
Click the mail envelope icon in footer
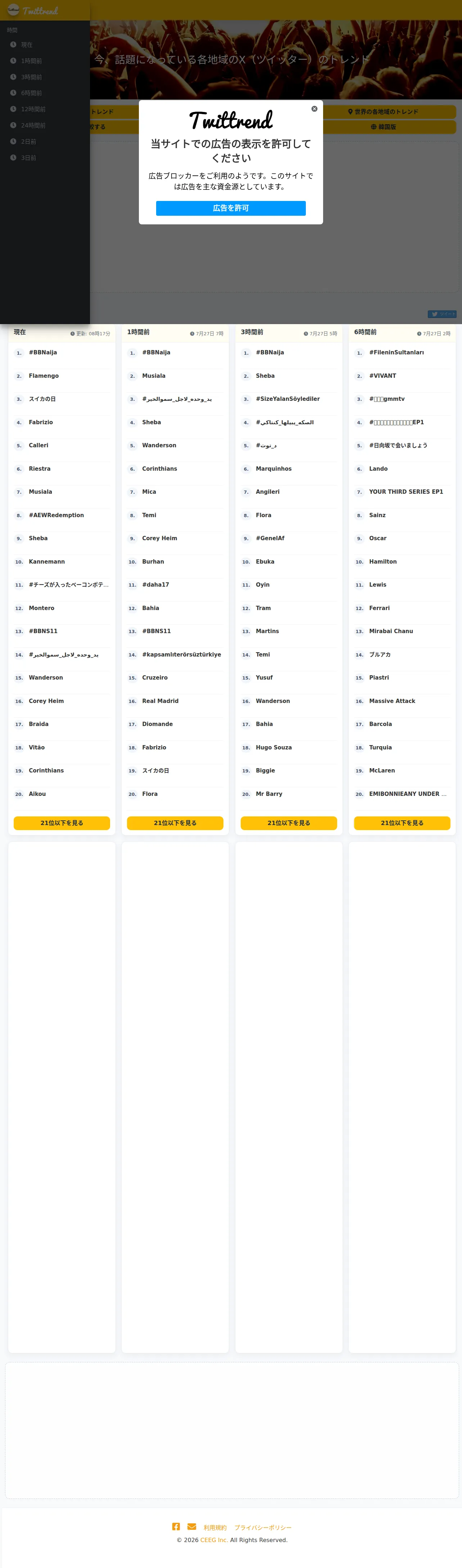pos(191,1526)
